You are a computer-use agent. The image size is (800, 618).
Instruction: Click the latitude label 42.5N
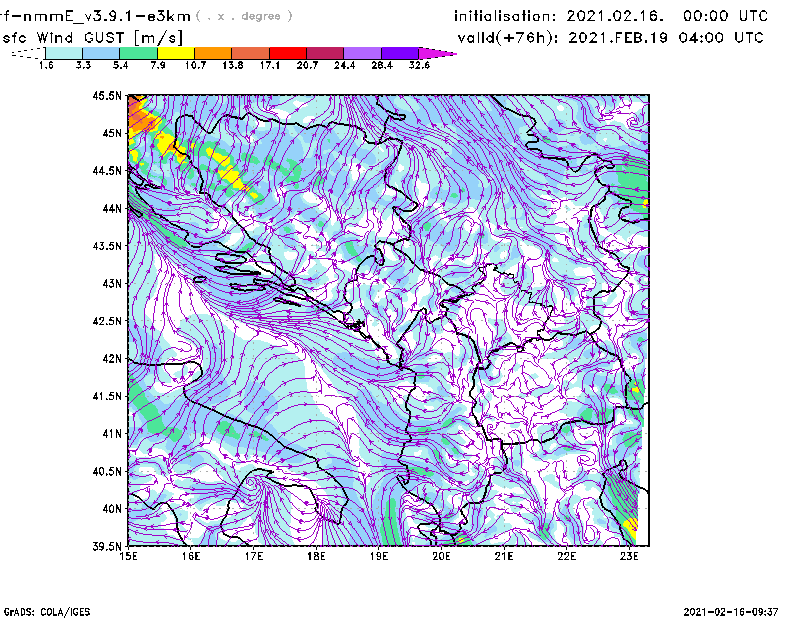pos(107,321)
